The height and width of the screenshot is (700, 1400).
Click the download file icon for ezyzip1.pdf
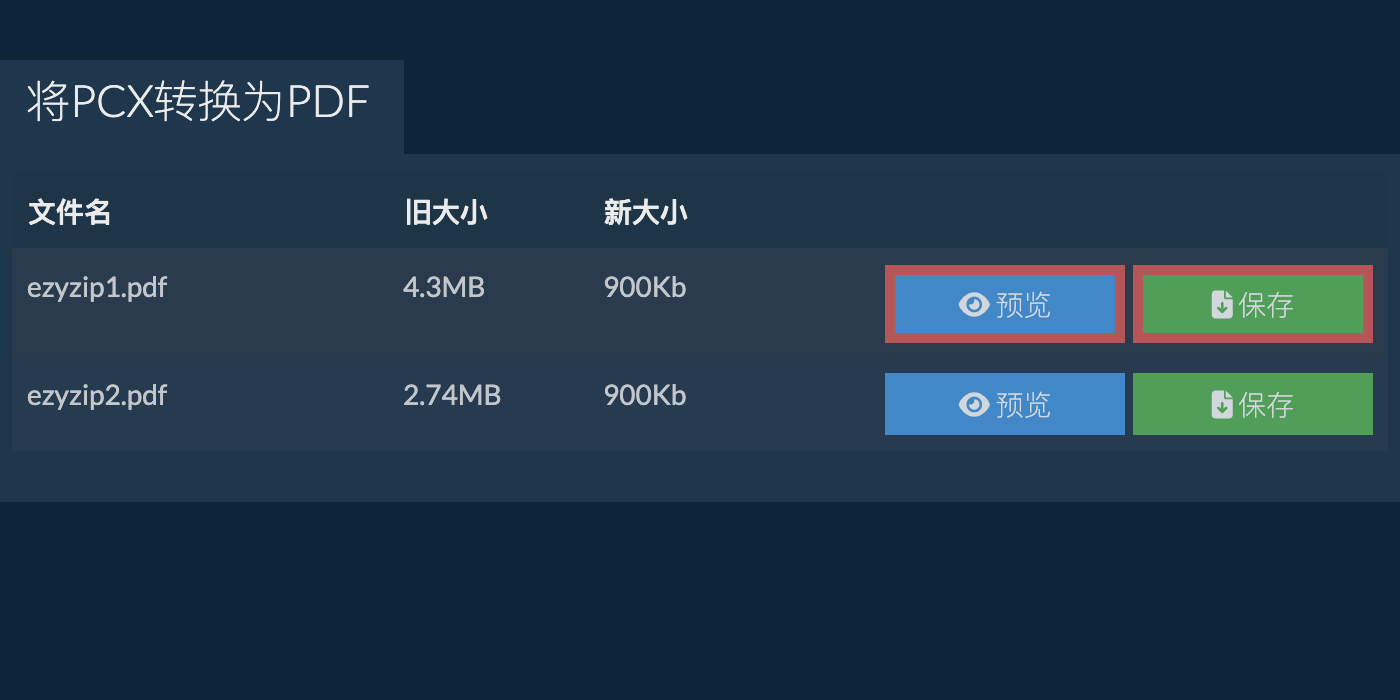point(1221,305)
